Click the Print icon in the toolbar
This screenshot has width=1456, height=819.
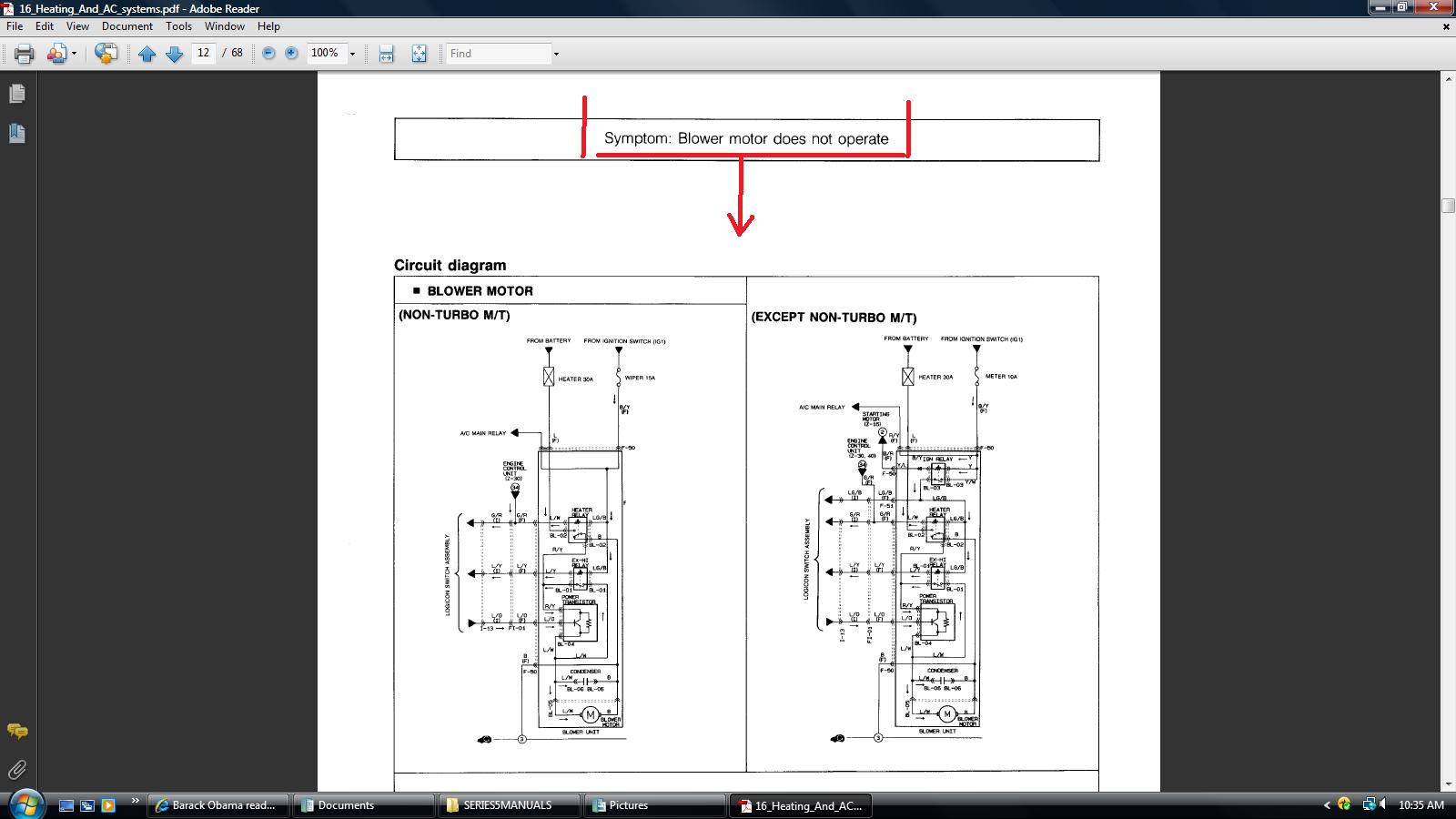[x=25, y=54]
